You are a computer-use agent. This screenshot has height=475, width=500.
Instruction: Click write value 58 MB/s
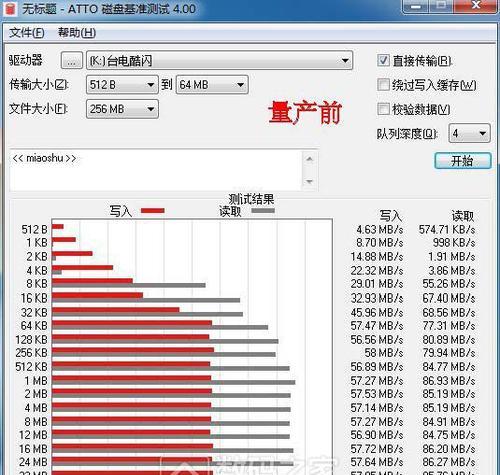pos(384,353)
